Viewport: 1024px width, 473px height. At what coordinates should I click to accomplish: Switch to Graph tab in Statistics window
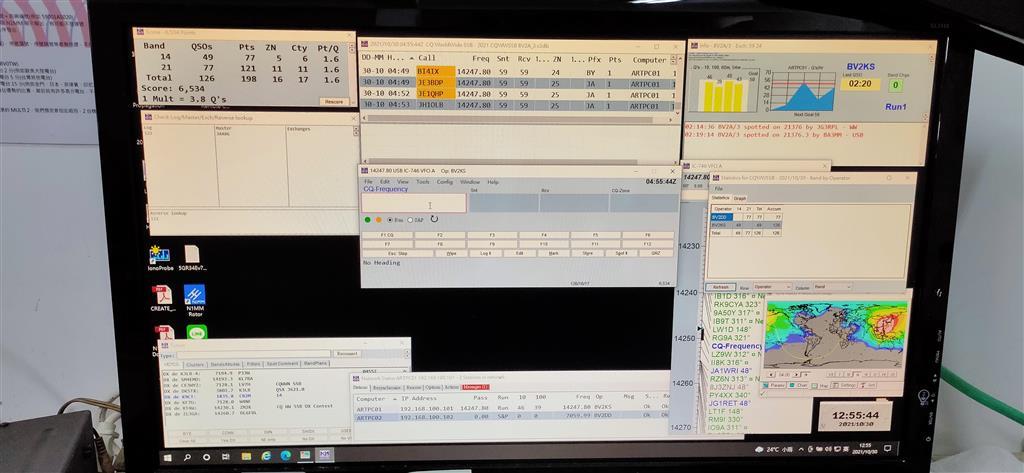tap(740, 198)
